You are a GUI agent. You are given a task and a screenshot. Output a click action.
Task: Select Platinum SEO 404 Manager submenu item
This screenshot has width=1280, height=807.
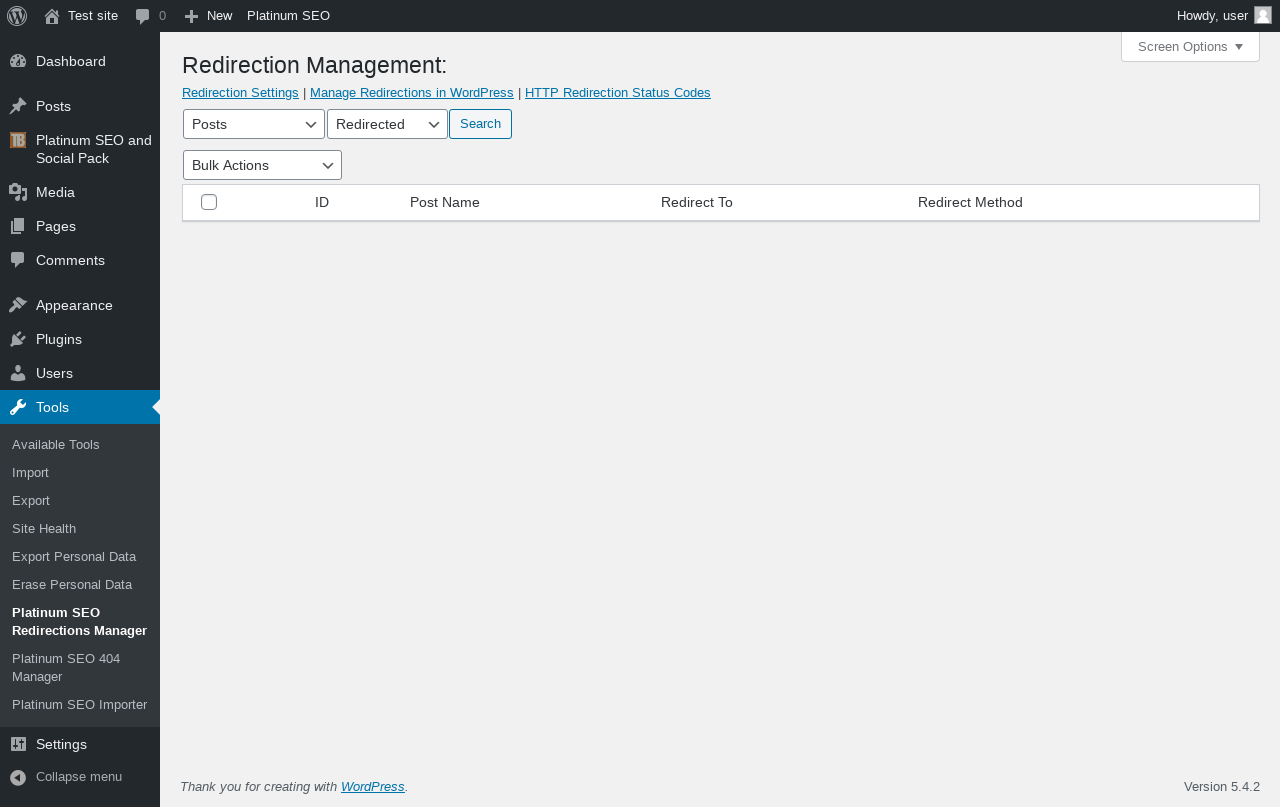point(66,667)
